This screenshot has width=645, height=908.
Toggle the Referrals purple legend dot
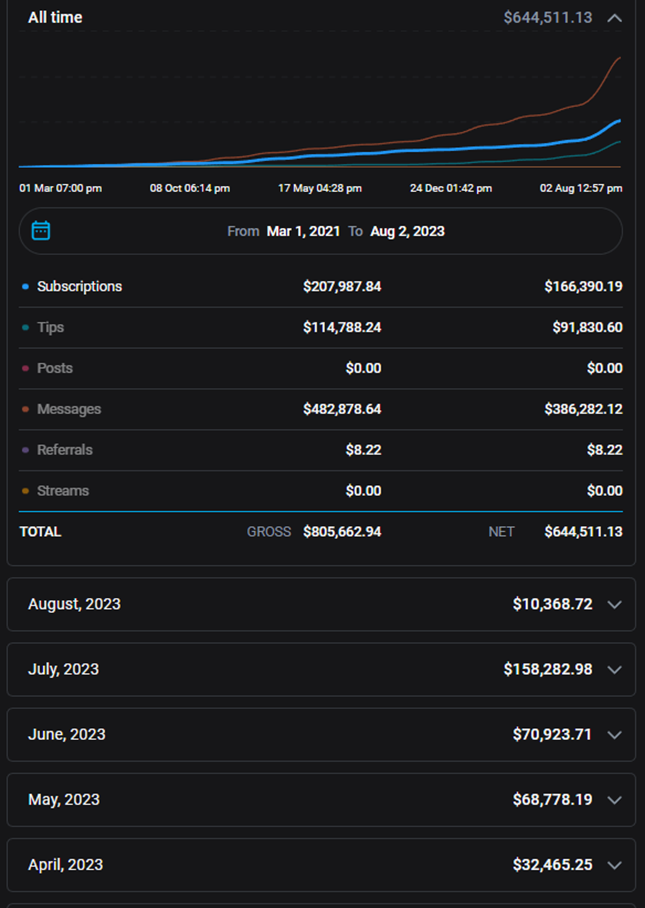(x=25, y=451)
